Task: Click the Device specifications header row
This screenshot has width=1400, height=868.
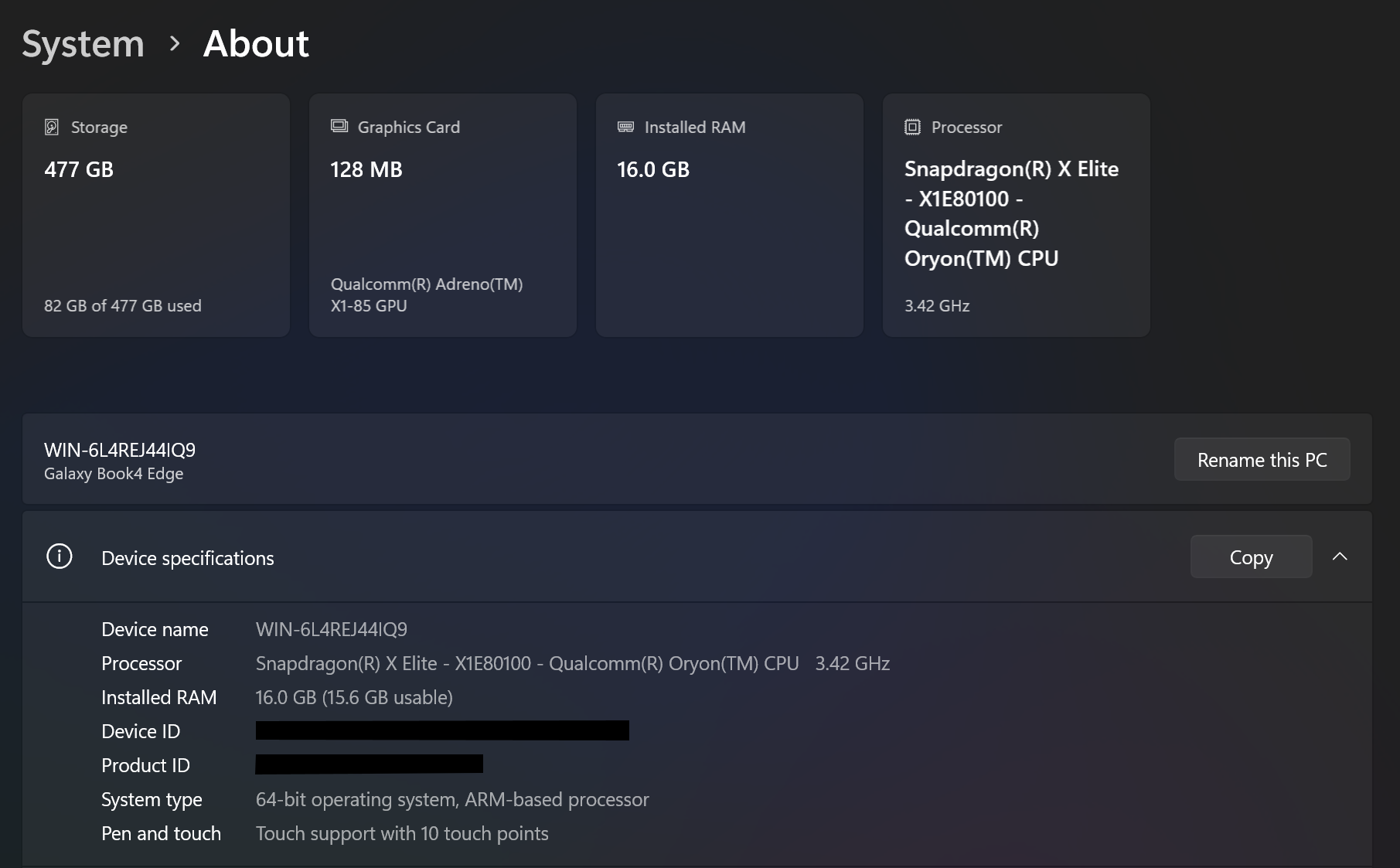Action: click(x=697, y=557)
